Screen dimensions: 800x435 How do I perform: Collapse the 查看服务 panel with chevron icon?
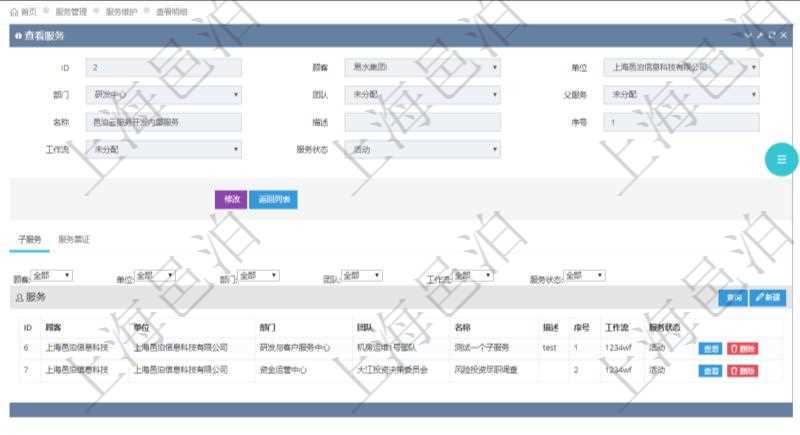click(748, 35)
